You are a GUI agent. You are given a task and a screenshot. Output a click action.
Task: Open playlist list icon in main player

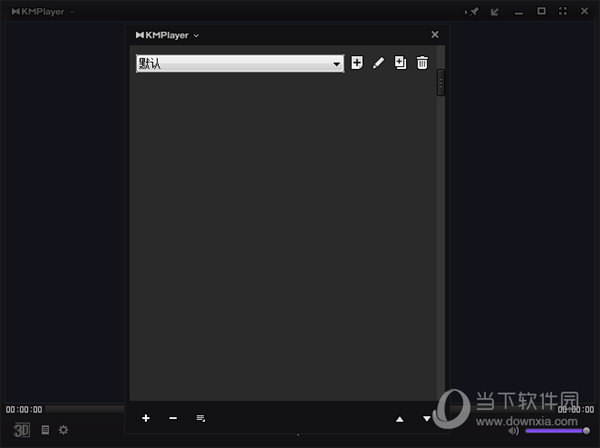click(45, 430)
